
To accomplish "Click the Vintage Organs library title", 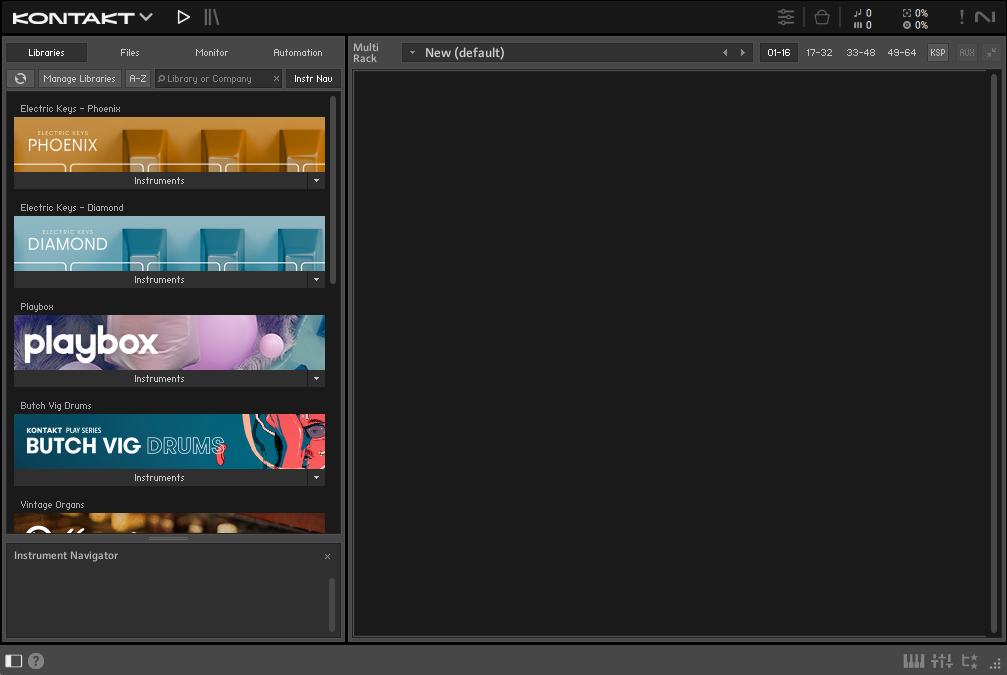I will tap(52, 504).
